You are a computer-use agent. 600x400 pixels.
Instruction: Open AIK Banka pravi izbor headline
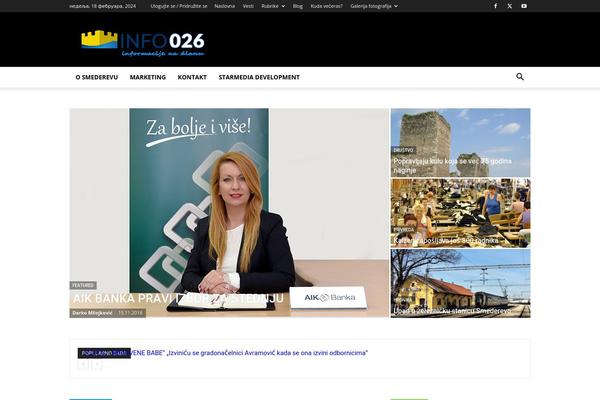178,299
